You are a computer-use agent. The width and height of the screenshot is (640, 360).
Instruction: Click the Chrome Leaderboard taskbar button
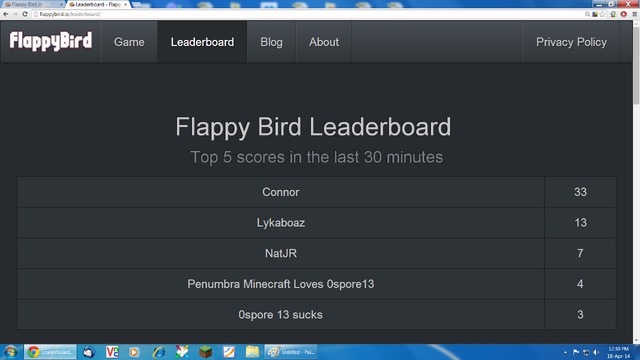point(50,352)
